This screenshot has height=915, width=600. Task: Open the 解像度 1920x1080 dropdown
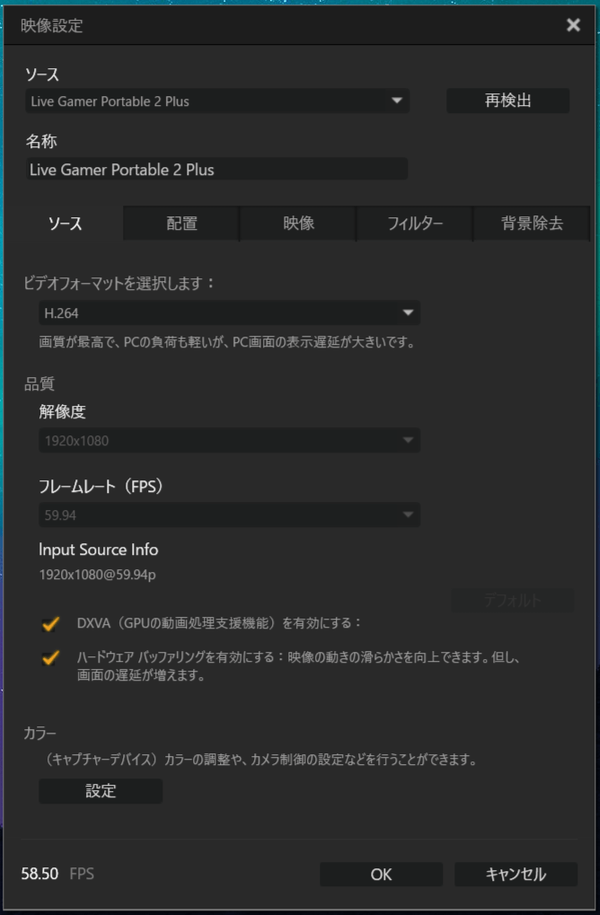(229, 441)
